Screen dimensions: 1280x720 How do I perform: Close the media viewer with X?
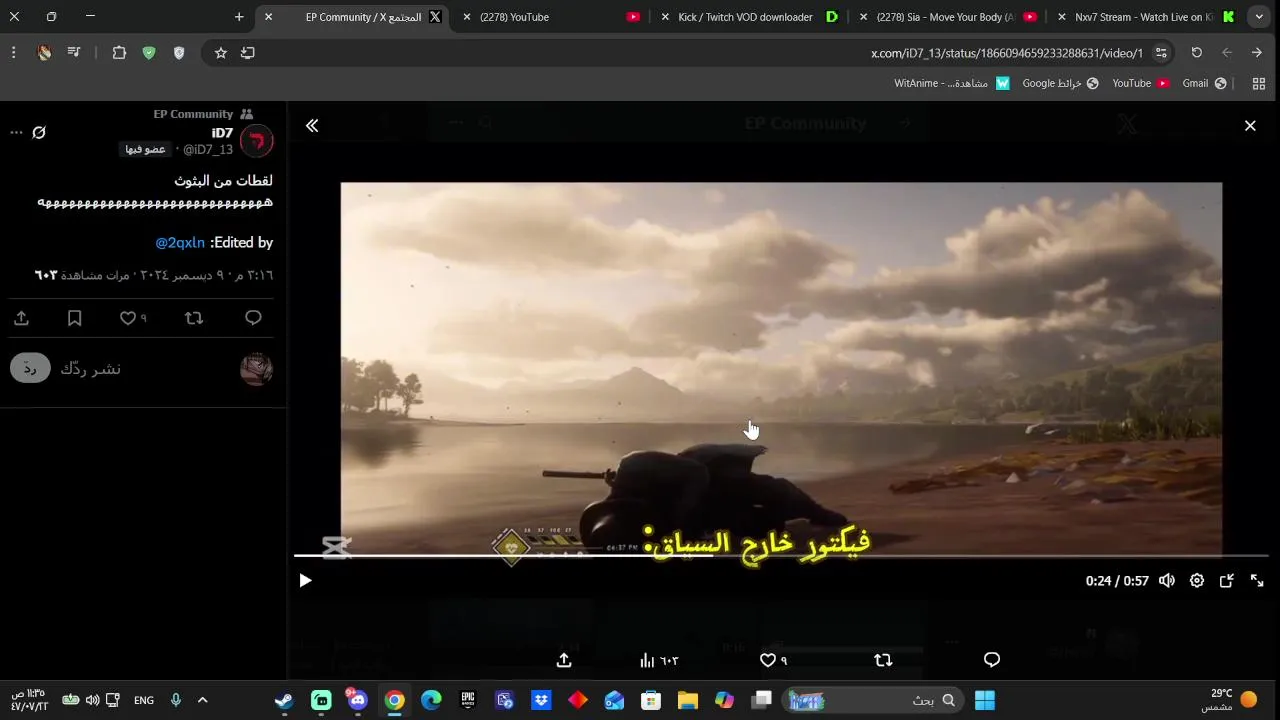pyautogui.click(x=1250, y=126)
